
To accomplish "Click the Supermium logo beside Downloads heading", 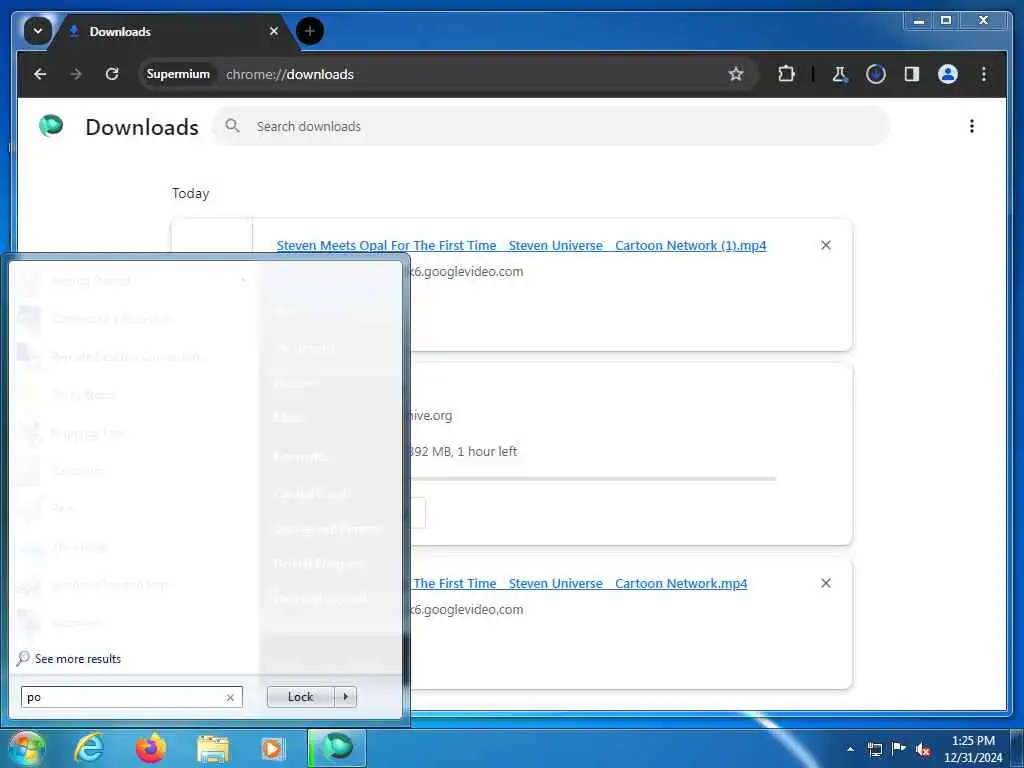I will (x=51, y=125).
